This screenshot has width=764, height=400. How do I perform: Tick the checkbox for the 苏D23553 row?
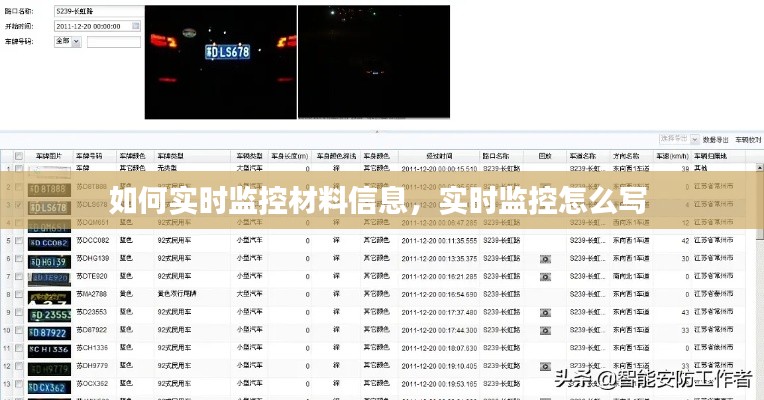18,313
